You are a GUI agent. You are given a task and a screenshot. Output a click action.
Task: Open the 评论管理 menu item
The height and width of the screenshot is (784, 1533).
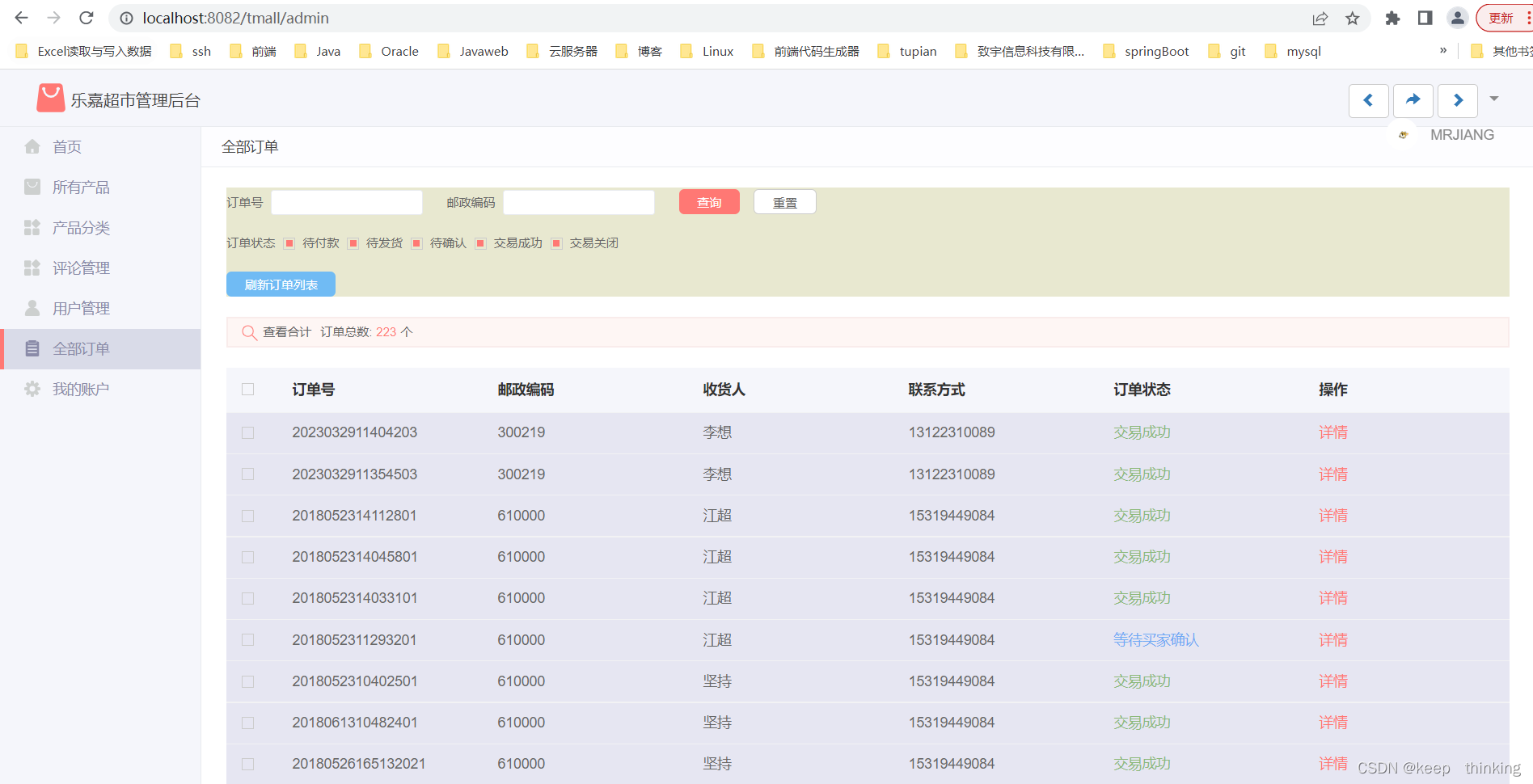[81, 268]
